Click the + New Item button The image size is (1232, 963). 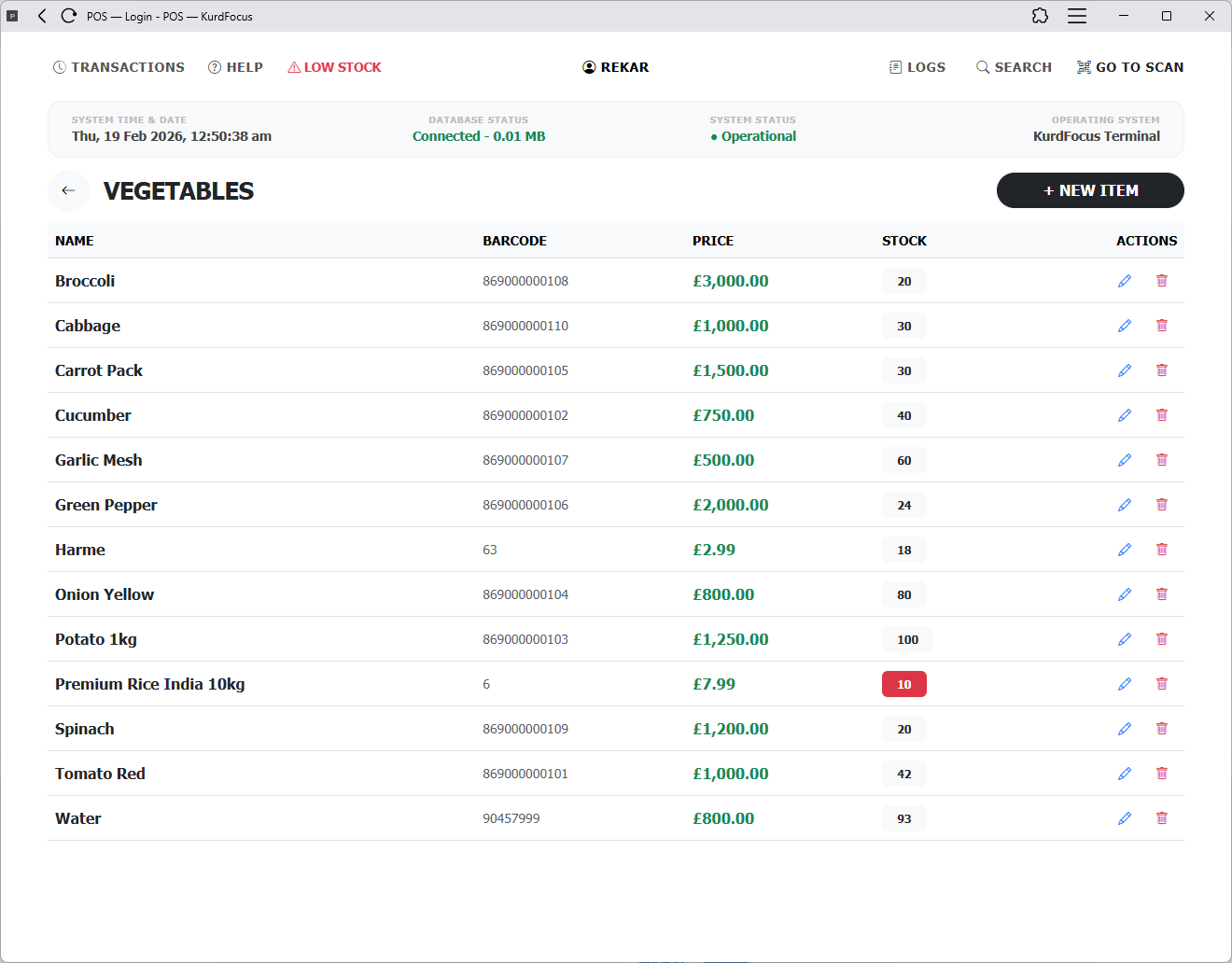point(1090,190)
